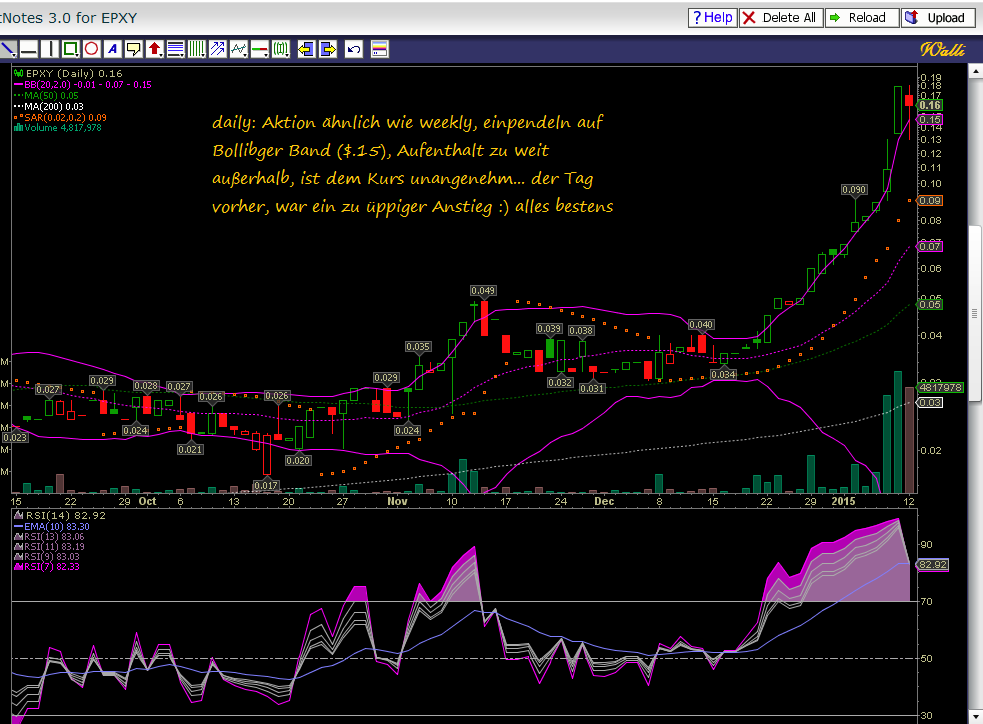
Task: Click the 0.090 price label marker
Action: pos(854,189)
